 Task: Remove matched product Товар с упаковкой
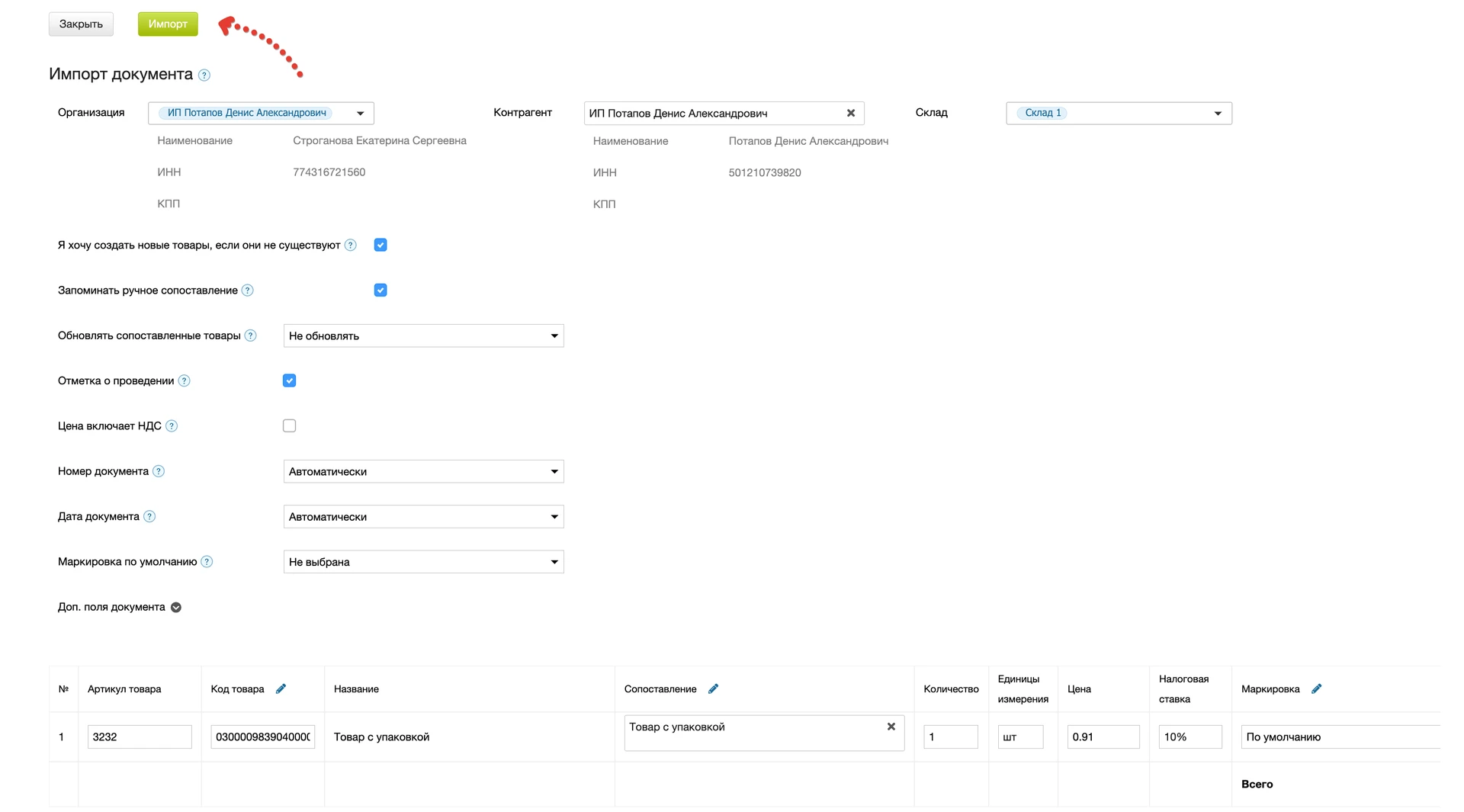[891, 727]
